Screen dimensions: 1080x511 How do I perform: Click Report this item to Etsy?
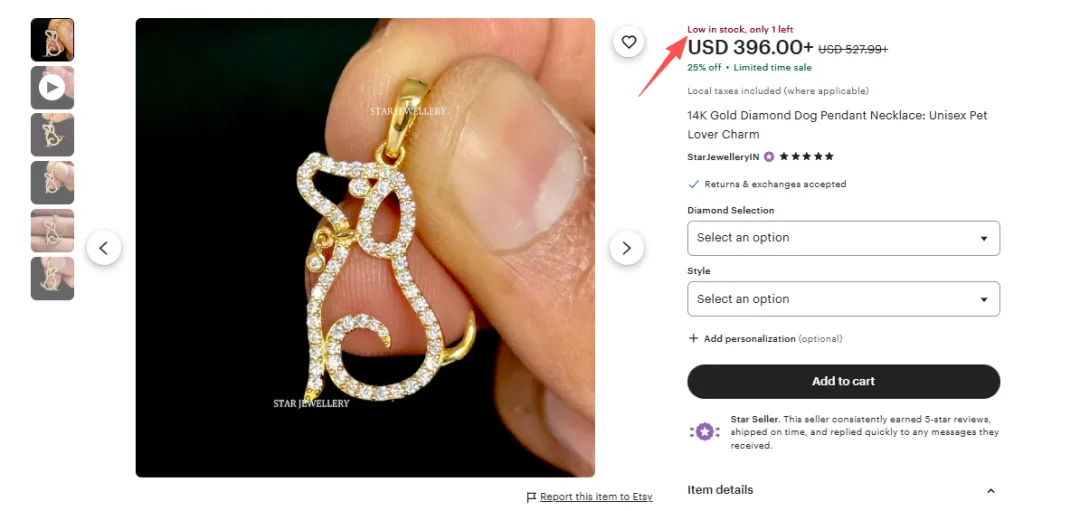[x=596, y=497]
